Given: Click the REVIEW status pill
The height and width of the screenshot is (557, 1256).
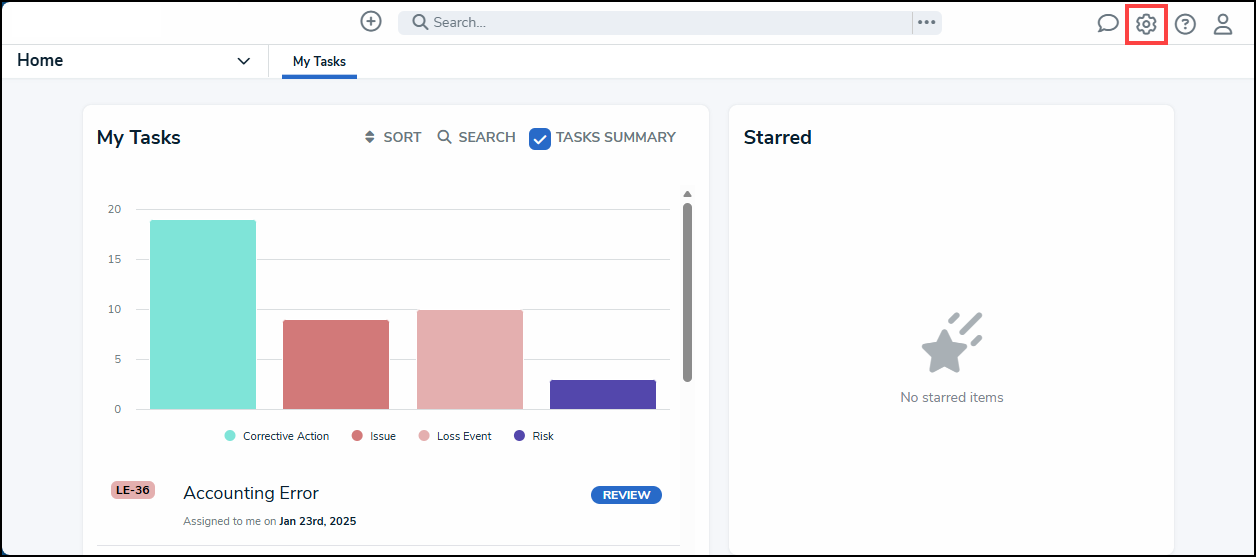Looking at the screenshot, I should [x=626, y=495].
